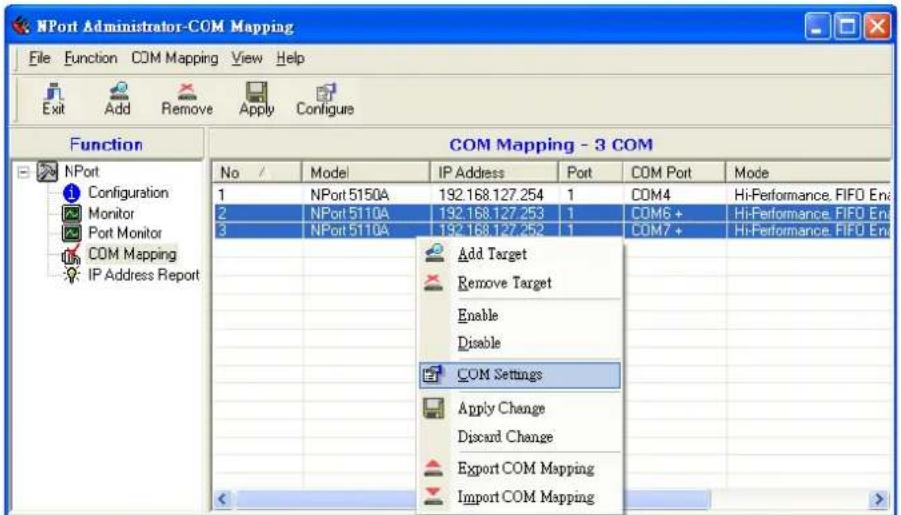Minimize the NPort Administrator window
901x515 pixels.
(x=818, y=26)
